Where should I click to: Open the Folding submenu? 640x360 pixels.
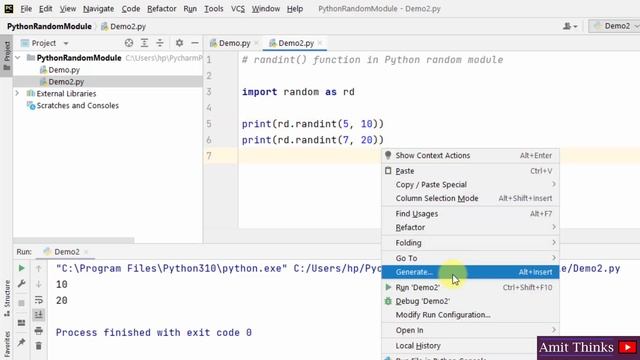coord(470,243)
